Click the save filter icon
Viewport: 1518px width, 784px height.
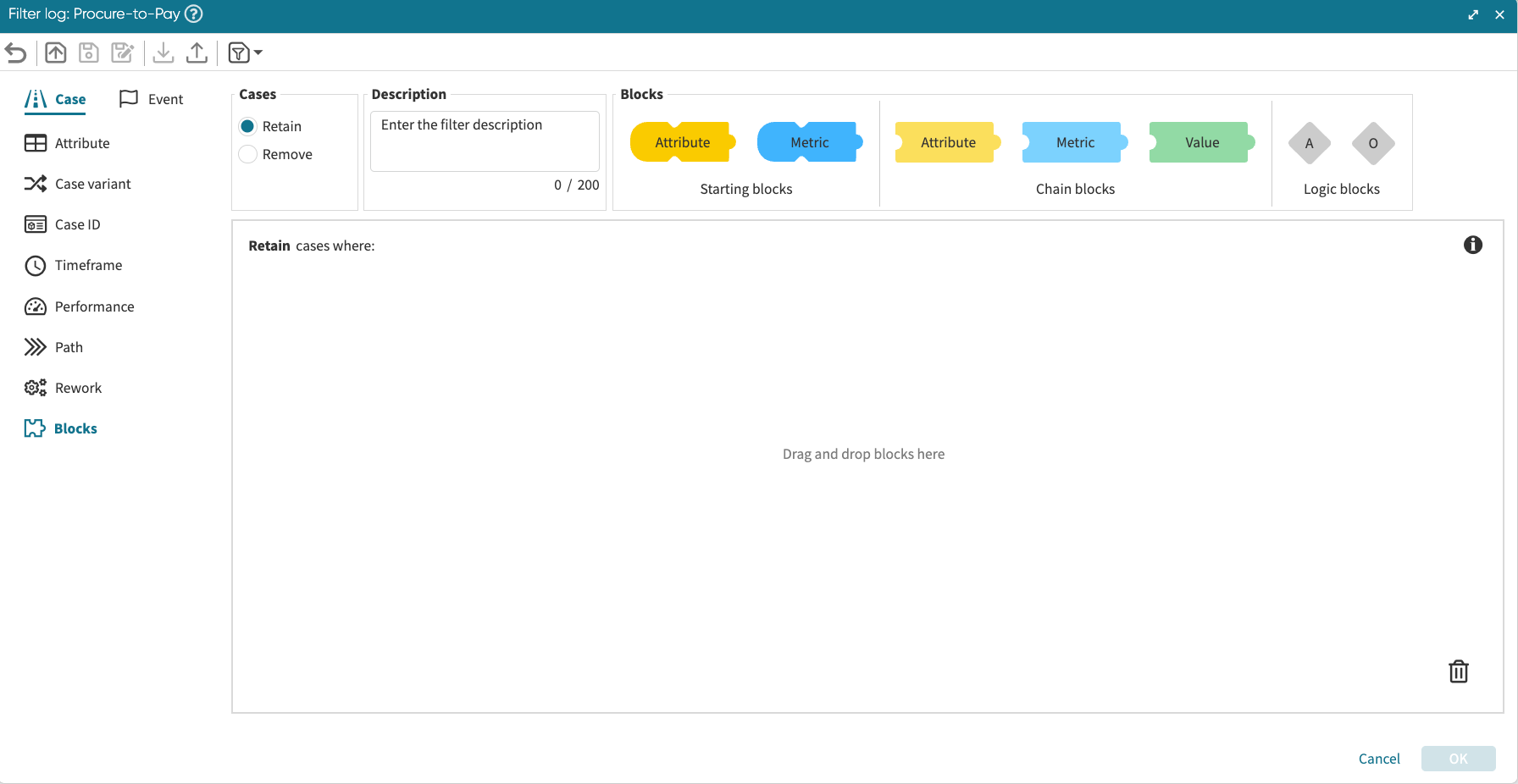pyautogui.click(x=89, y=53)
